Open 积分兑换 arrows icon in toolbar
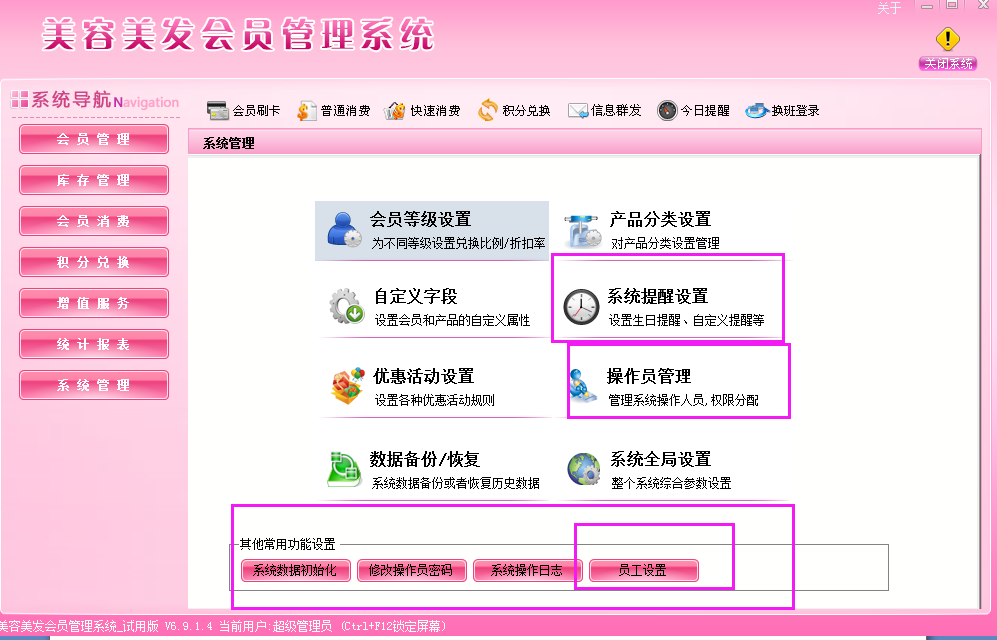 [488, 111]
